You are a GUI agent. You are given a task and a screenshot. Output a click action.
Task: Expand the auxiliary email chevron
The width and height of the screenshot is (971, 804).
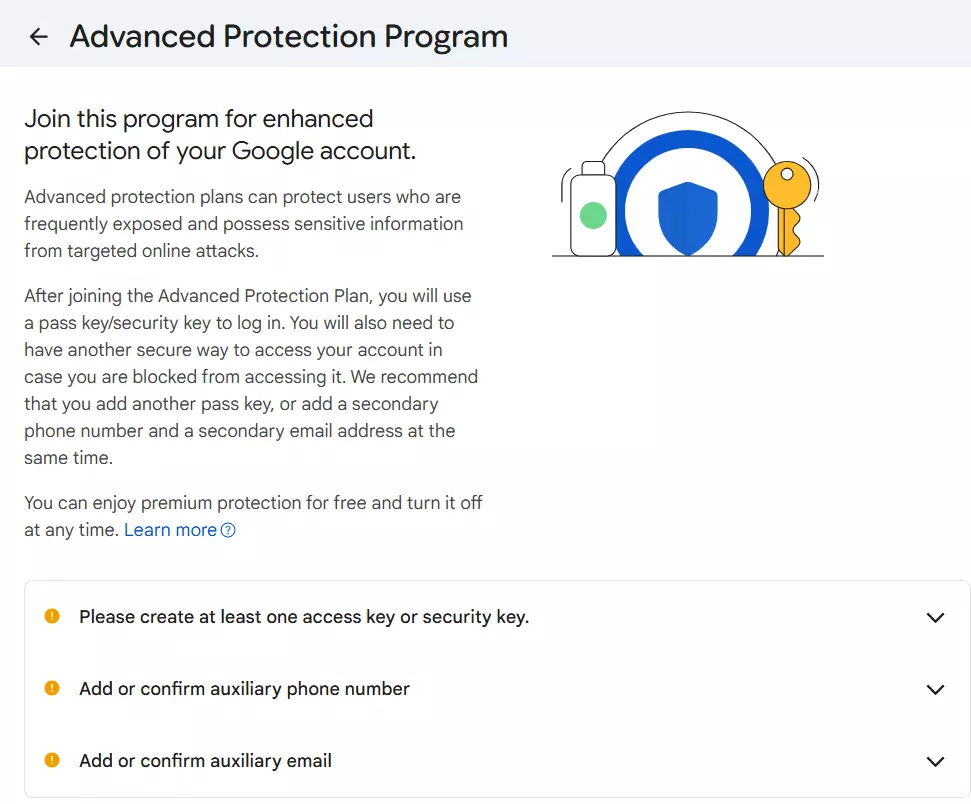tap(935, 761)
